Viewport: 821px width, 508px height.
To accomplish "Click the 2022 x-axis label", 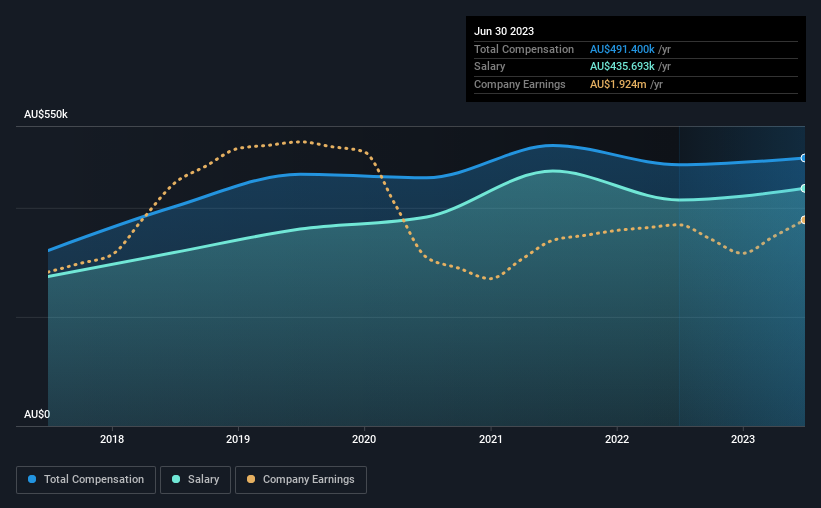I will (617, 439).
